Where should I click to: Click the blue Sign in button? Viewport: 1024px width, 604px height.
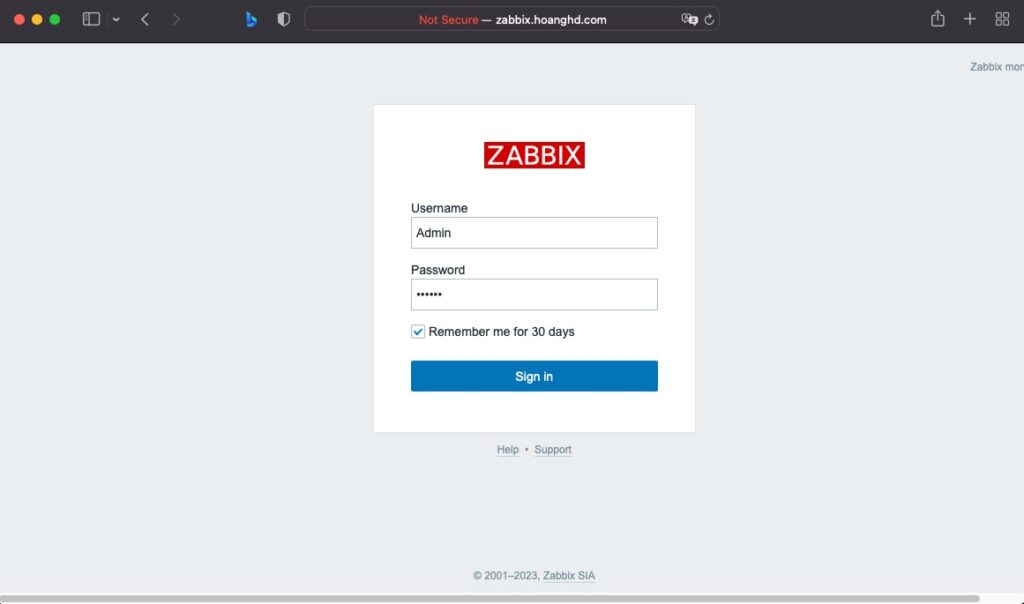click(534, 376)
